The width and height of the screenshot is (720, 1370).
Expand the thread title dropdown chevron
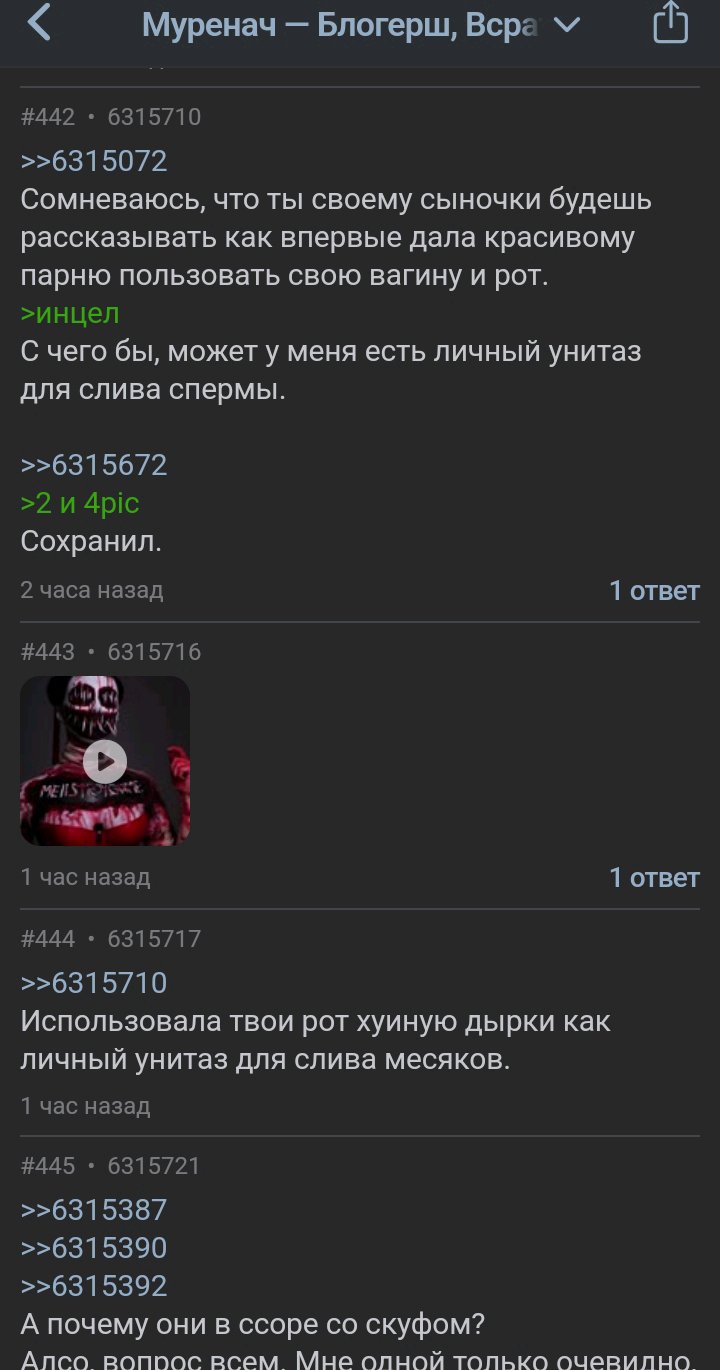tap(567, 25)
